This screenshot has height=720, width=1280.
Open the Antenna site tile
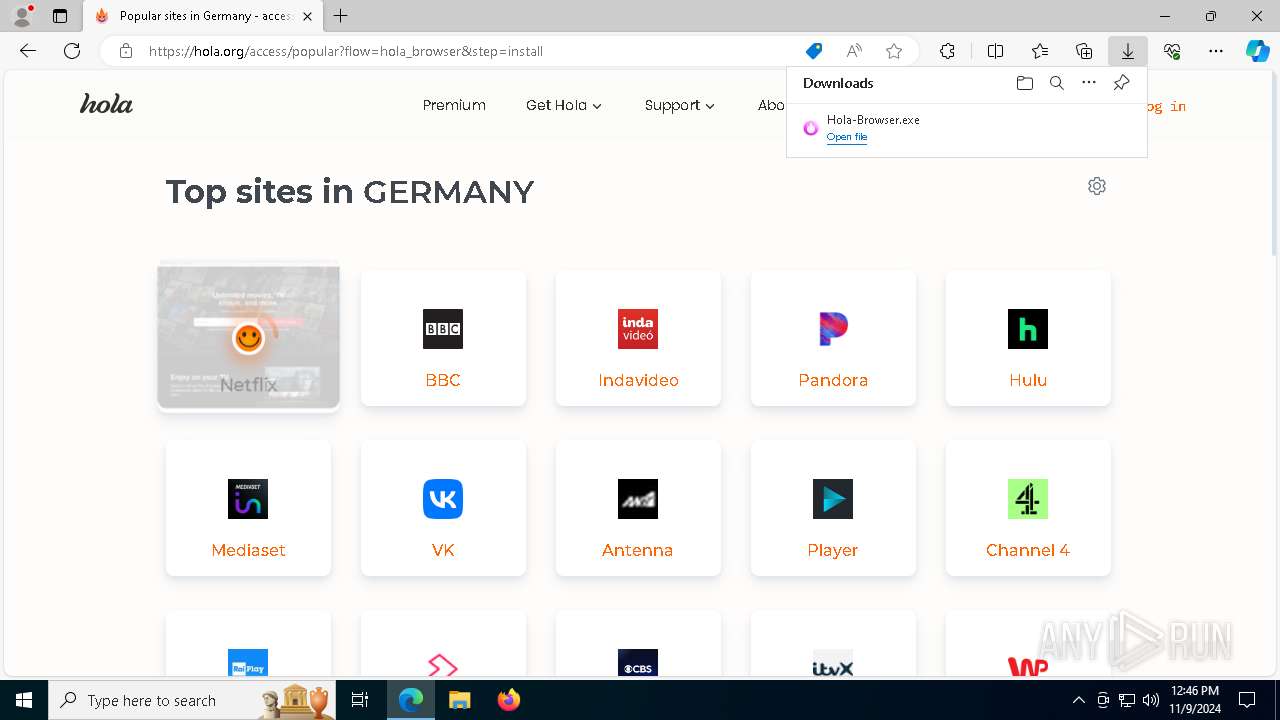638,508
